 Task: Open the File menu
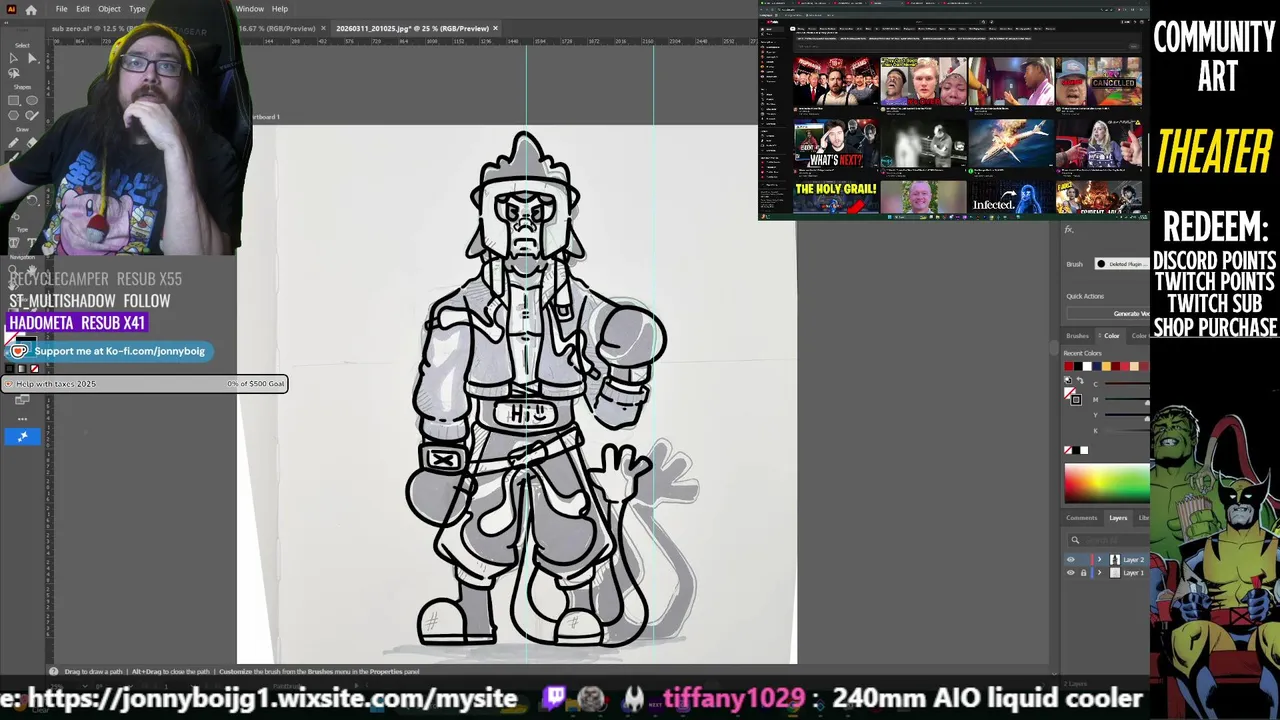[61, 9]
